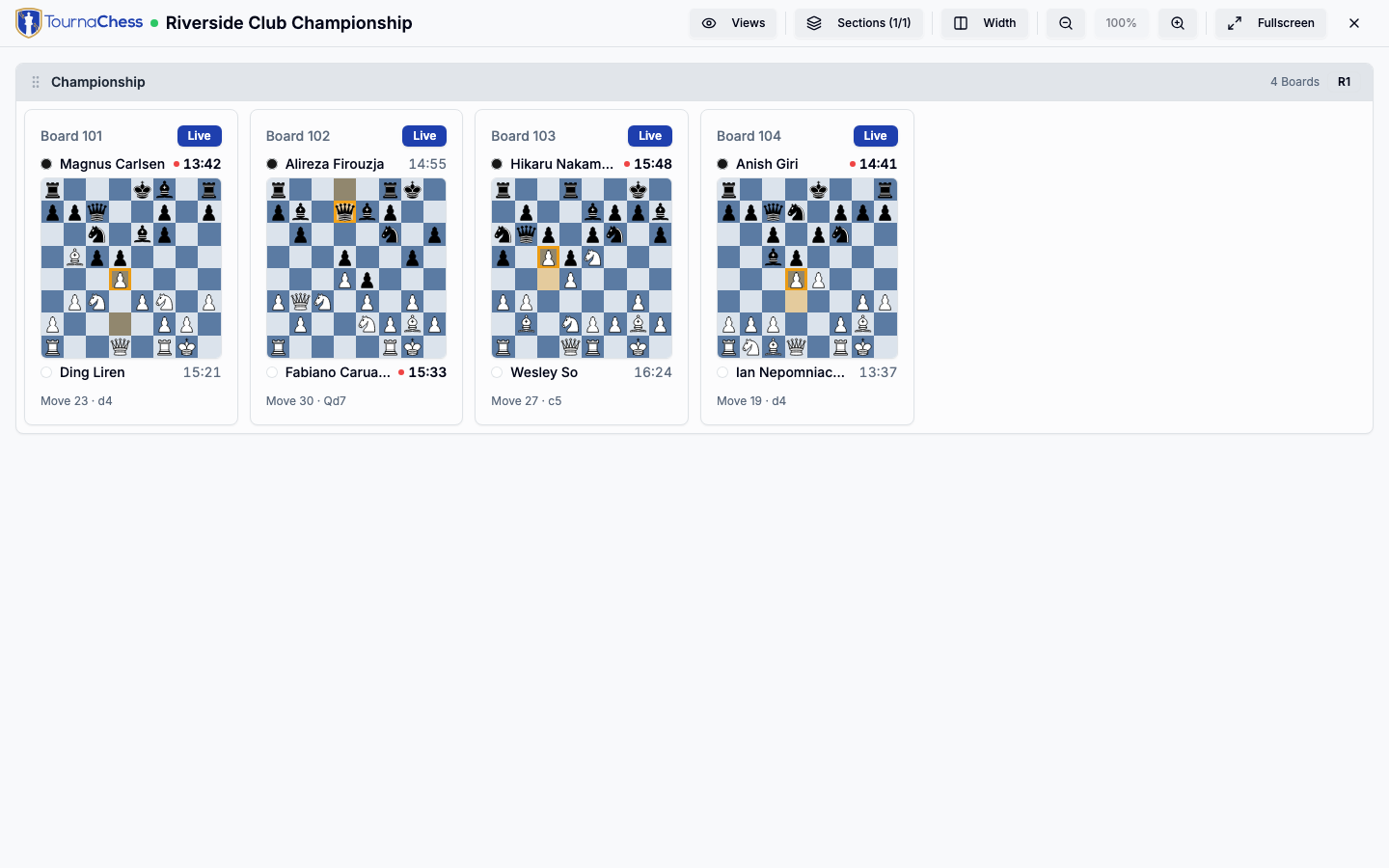The image size is (1389, 868).
Task: Open the Views eye menu
Action: 733,23
